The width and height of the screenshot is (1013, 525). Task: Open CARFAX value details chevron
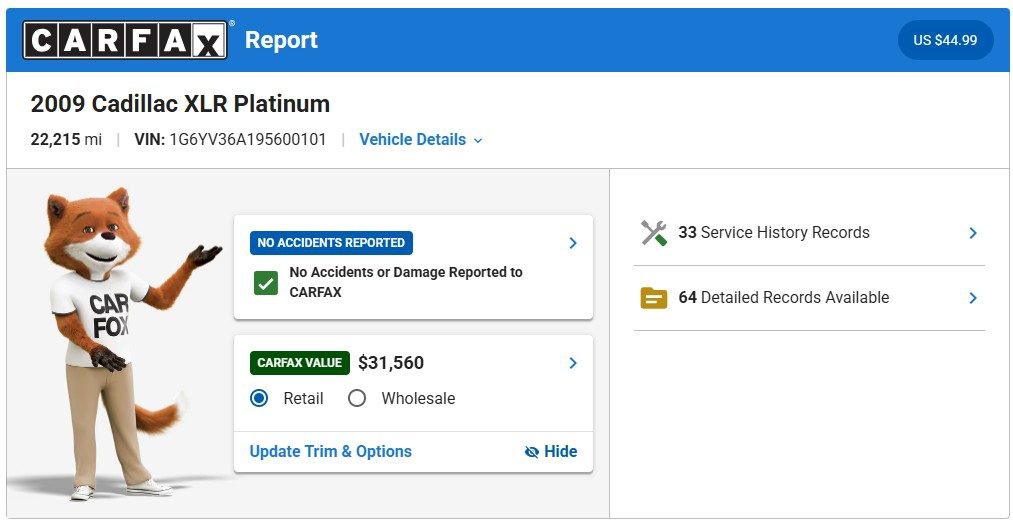pyautogui.click(x=572, y=363)
